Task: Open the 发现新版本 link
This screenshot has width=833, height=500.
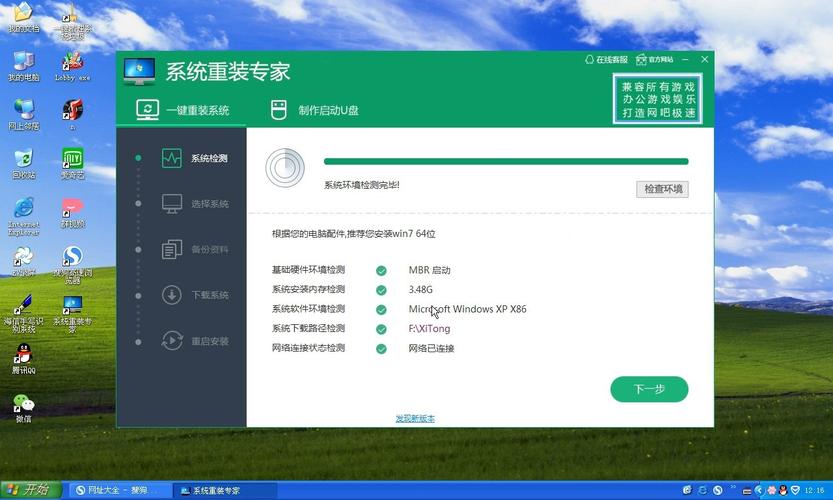Action: 415,418
